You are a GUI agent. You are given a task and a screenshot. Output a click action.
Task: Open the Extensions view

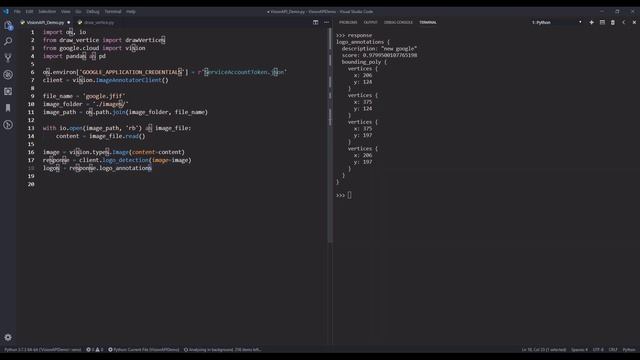tap(8, 91)
